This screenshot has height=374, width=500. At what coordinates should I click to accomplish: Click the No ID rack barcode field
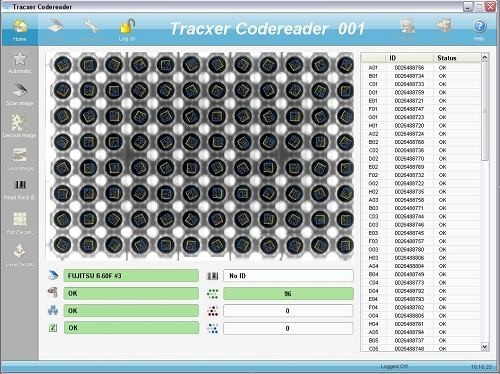(288, 276)
